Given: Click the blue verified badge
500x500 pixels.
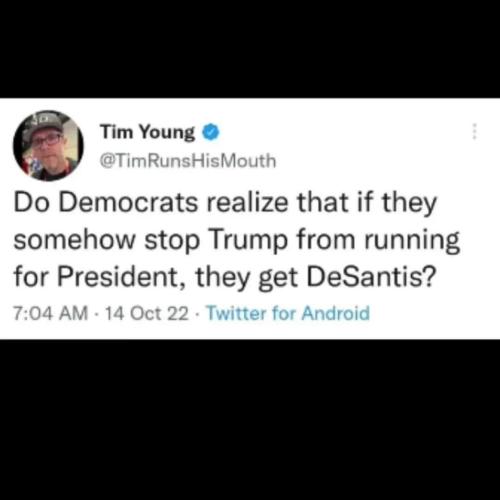Looking at the screenshot, I should (x=211, y=132).
